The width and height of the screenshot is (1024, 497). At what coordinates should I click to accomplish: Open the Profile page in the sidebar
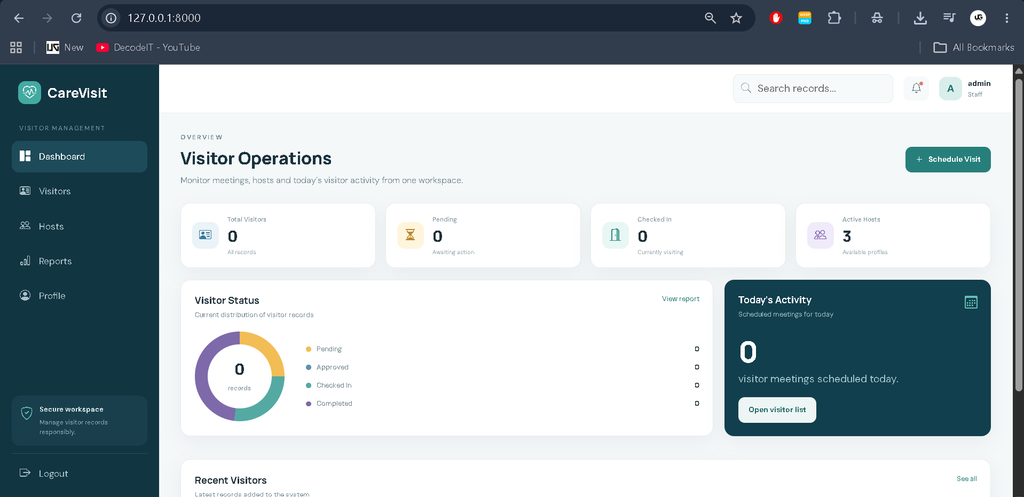point(80,296)
